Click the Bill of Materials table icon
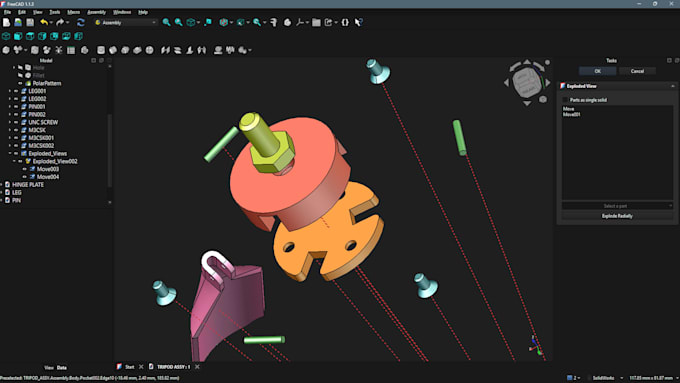The image size is (680, 383). pyautogui.click(x=71, y=50)
